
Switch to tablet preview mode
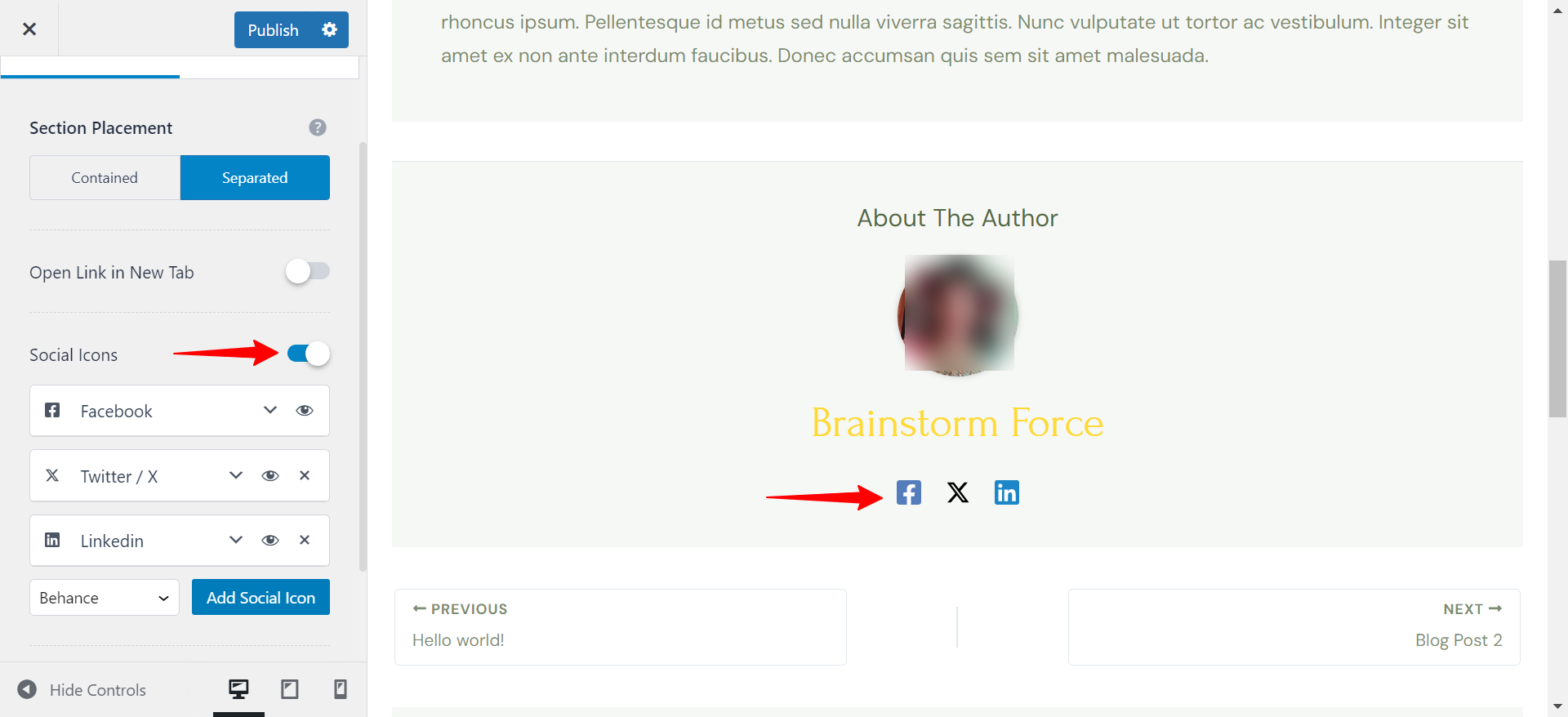pos(290,689)
